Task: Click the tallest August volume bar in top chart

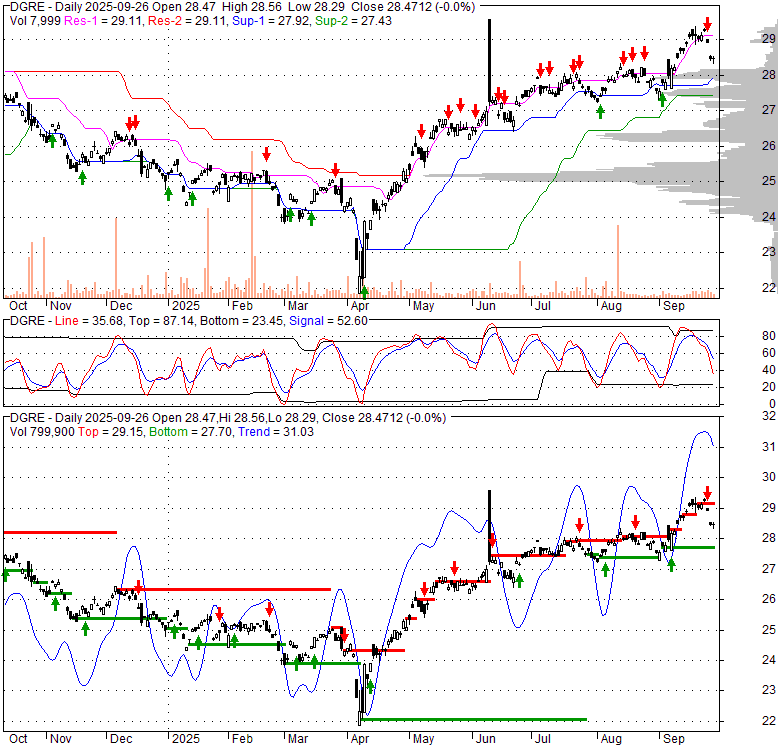Action: click(618, 261)
